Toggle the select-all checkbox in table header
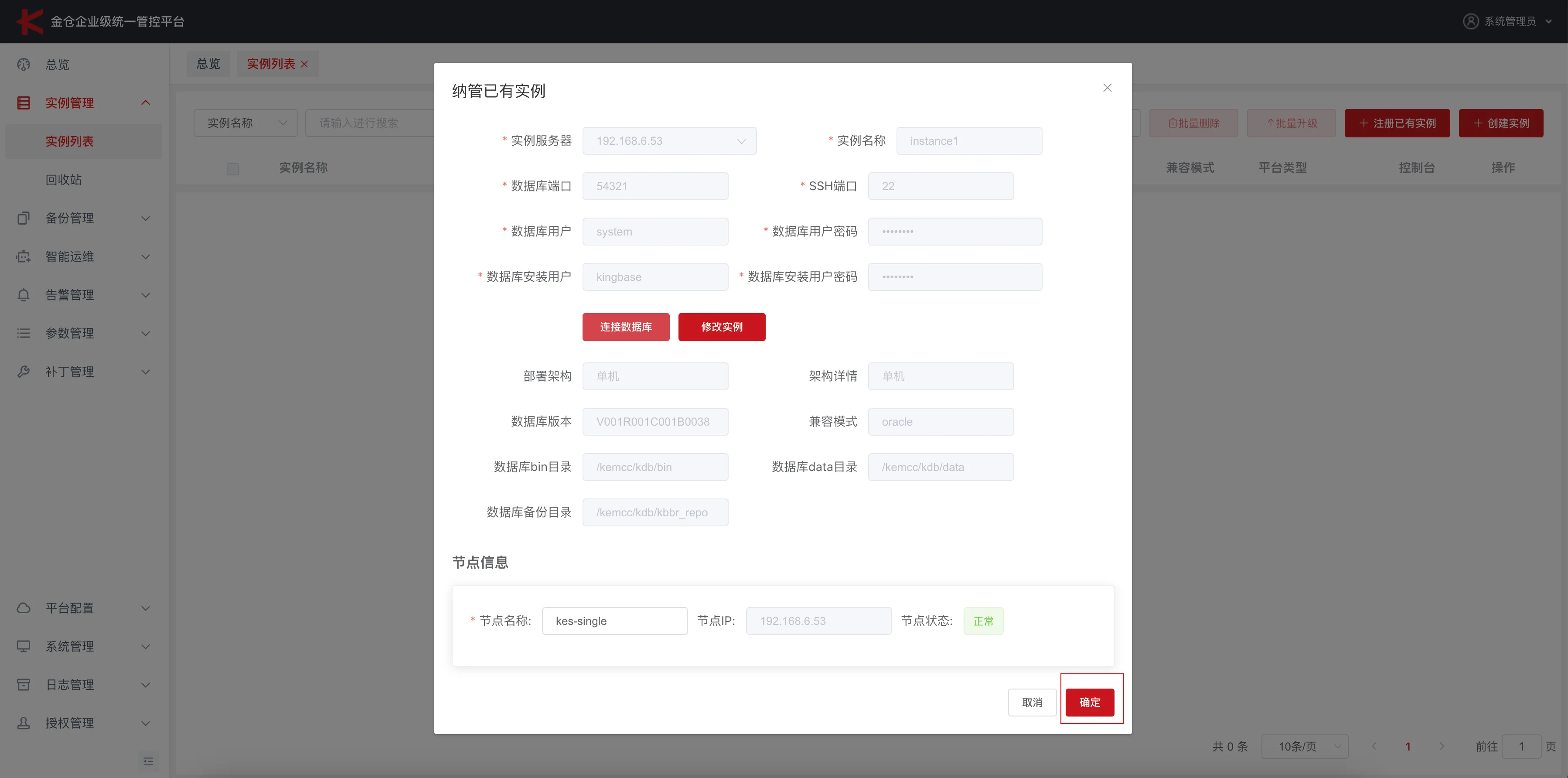Image resolution: width=1568 pixels, height=778 pixels. point(232,169)
